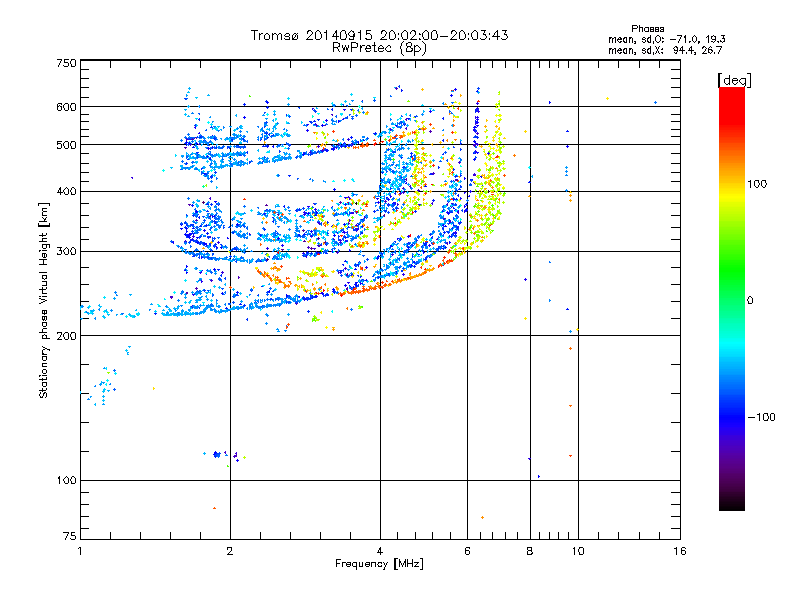Click the colorbar tick label '100'
This screenshot has width=800, height=600.
[x=757, y=184]
